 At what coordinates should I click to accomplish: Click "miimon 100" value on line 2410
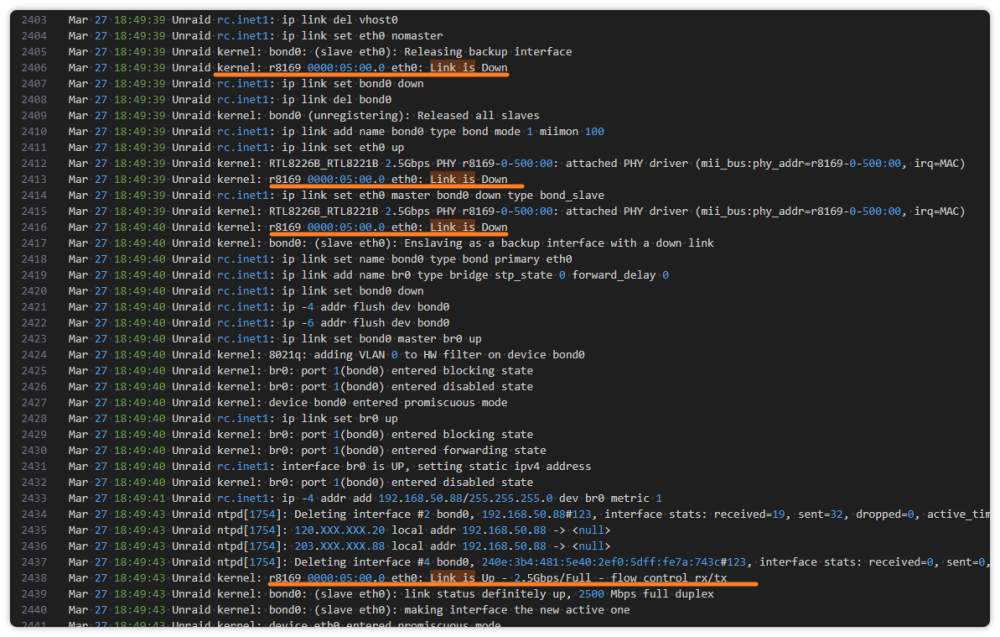[572, 131]
